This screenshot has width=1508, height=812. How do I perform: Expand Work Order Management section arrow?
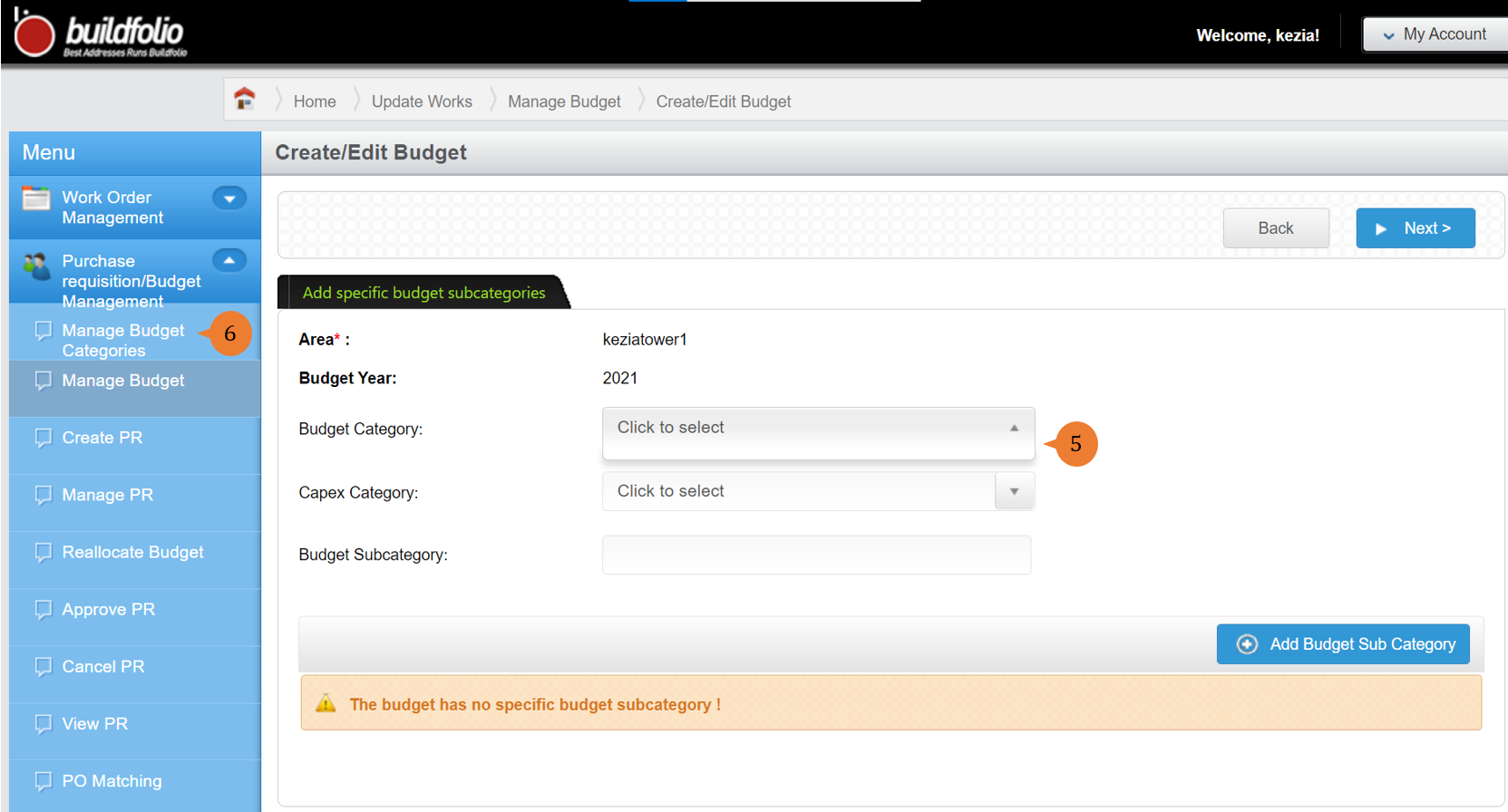(229, 198)
